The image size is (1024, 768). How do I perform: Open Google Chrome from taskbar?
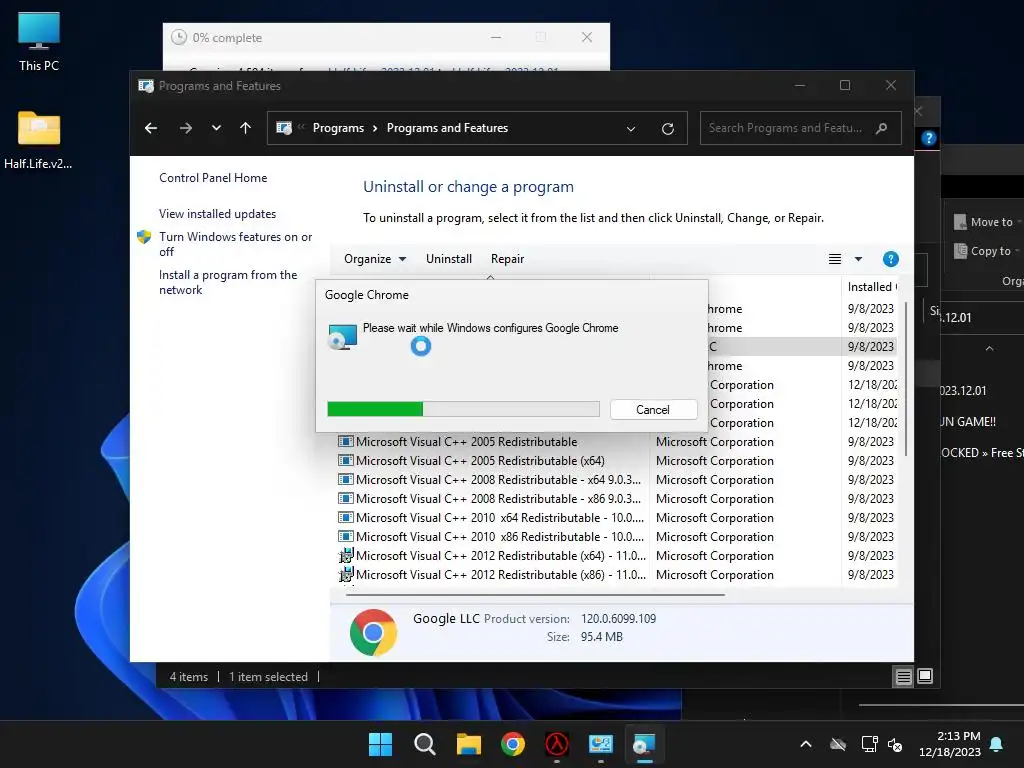[513, 744]
